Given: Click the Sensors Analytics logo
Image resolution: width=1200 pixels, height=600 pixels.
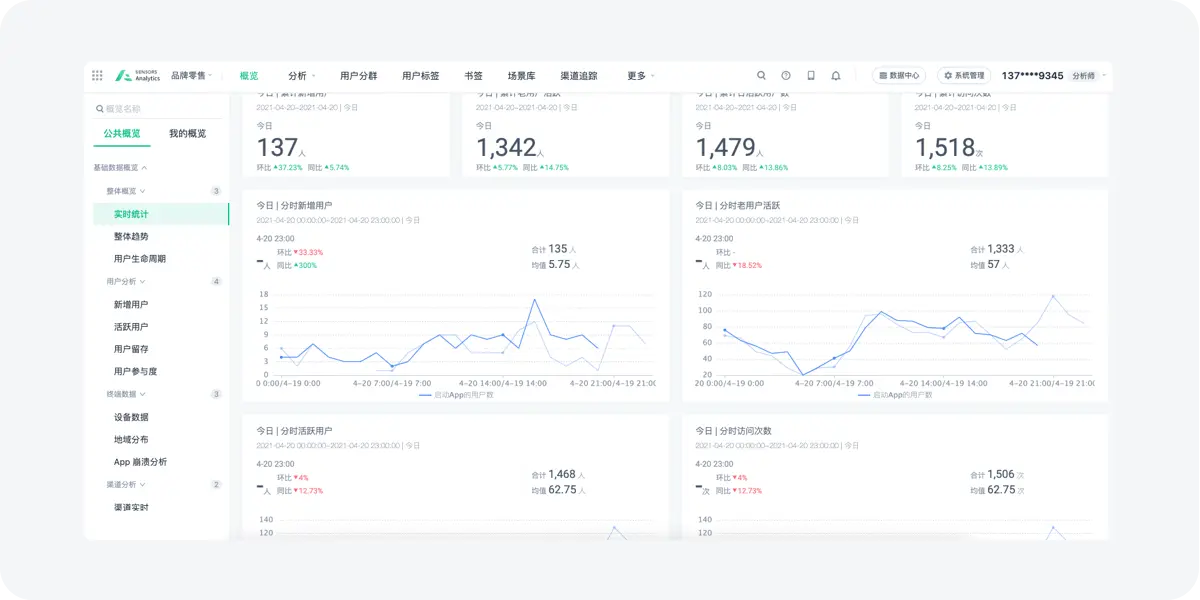Looking at the screenshot, I should pos(137,75).
